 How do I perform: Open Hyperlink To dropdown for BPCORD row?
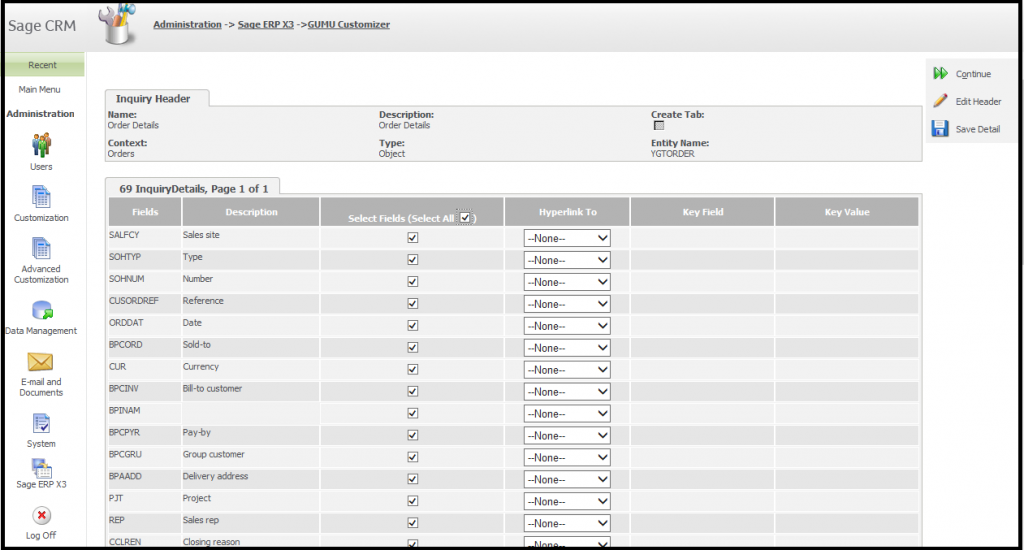tap(567, 348)
